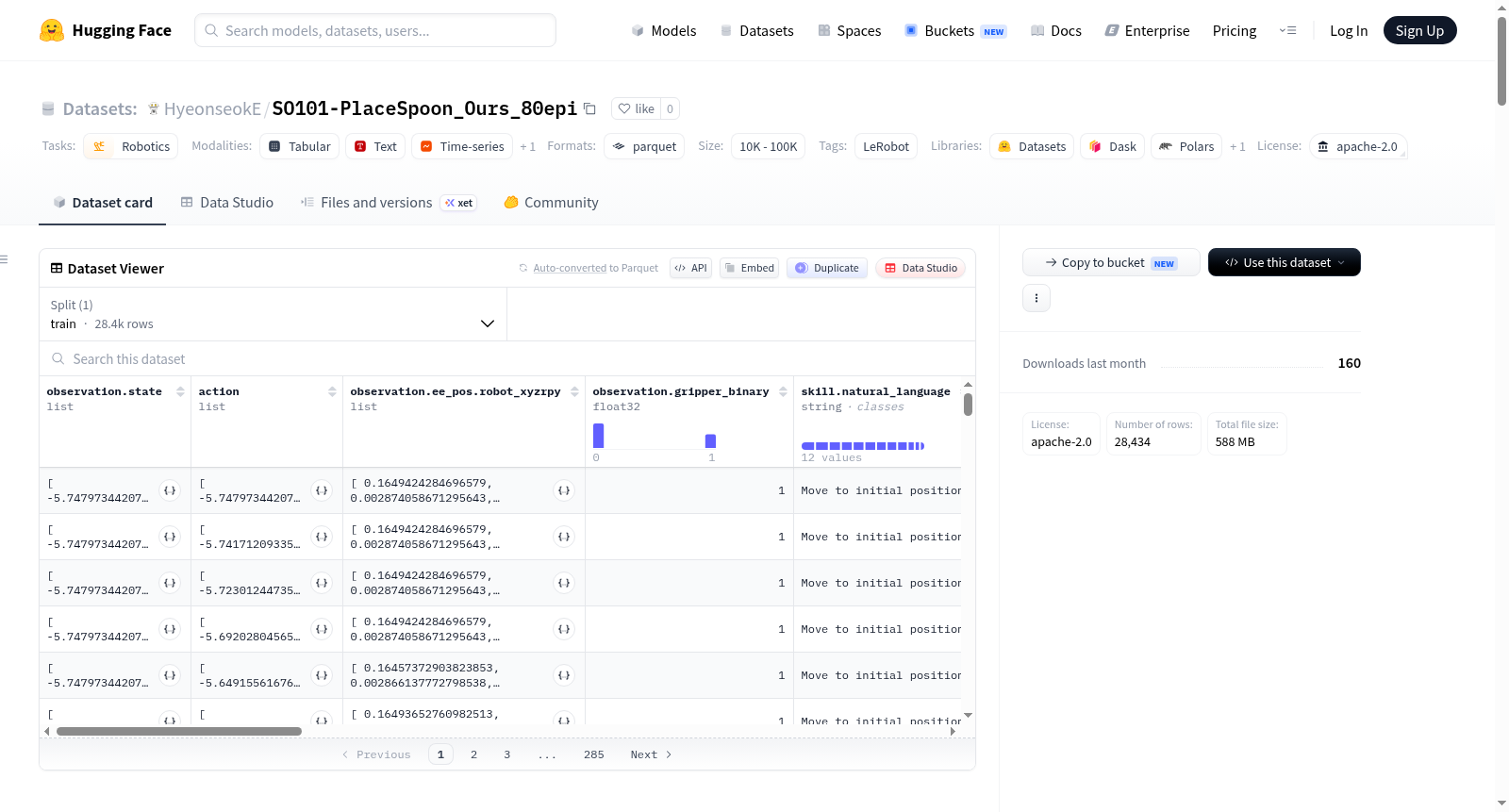Toggle sort on observation.gripper_binary column

[783, 391]
